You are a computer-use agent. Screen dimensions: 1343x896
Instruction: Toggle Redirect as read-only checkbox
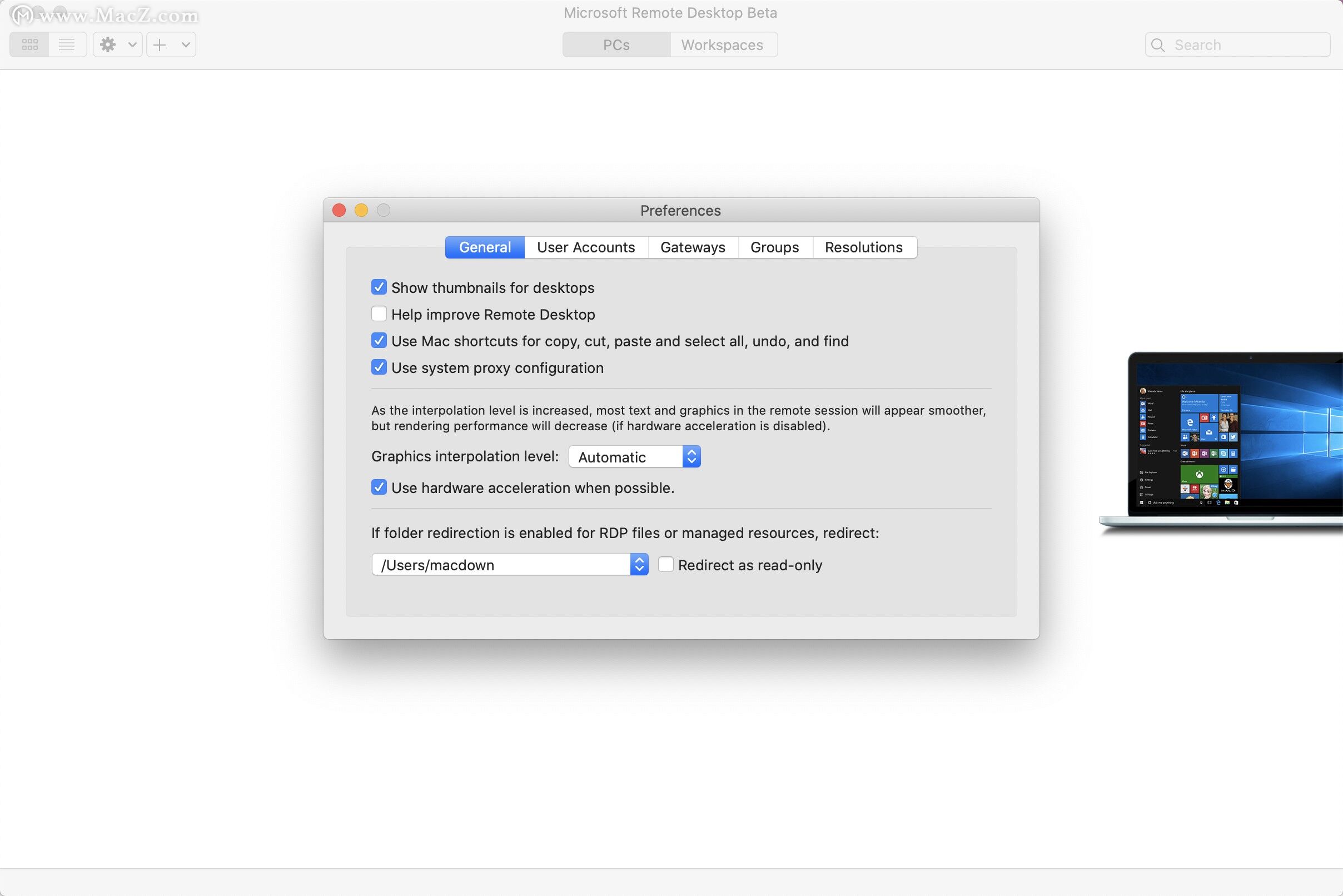tap(665, 564)
